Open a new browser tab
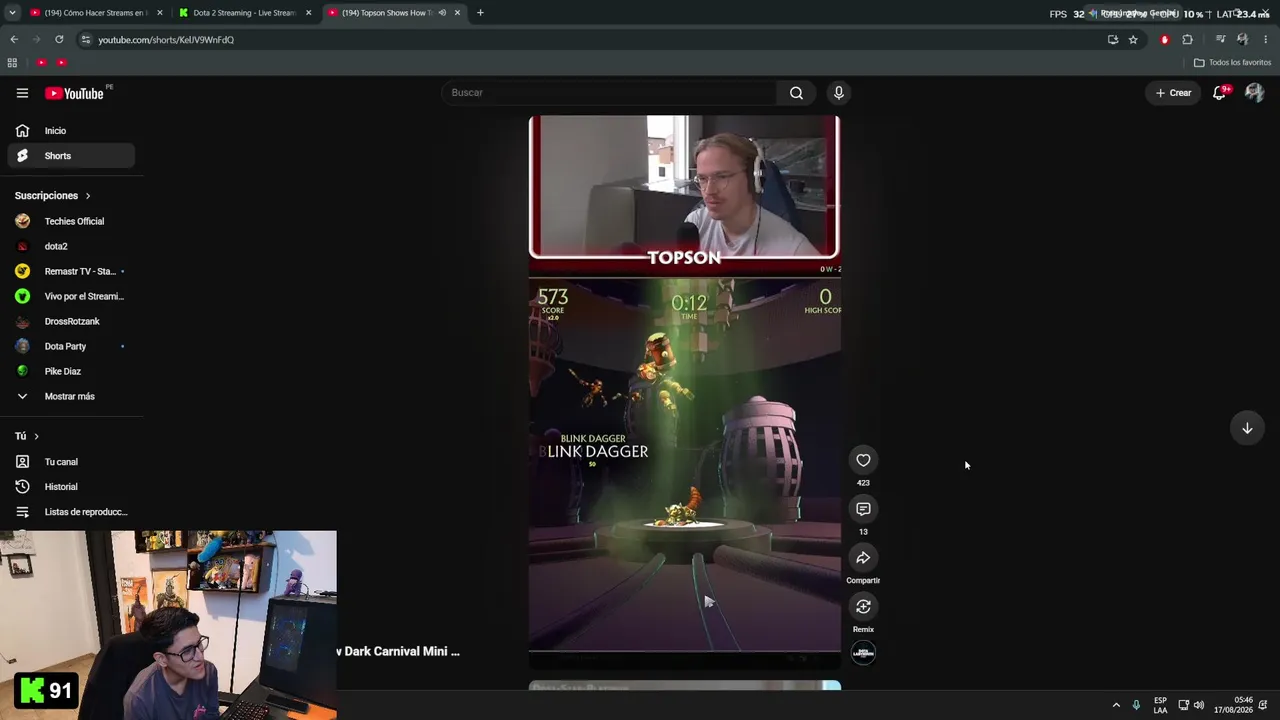 [x=480, y=13]
